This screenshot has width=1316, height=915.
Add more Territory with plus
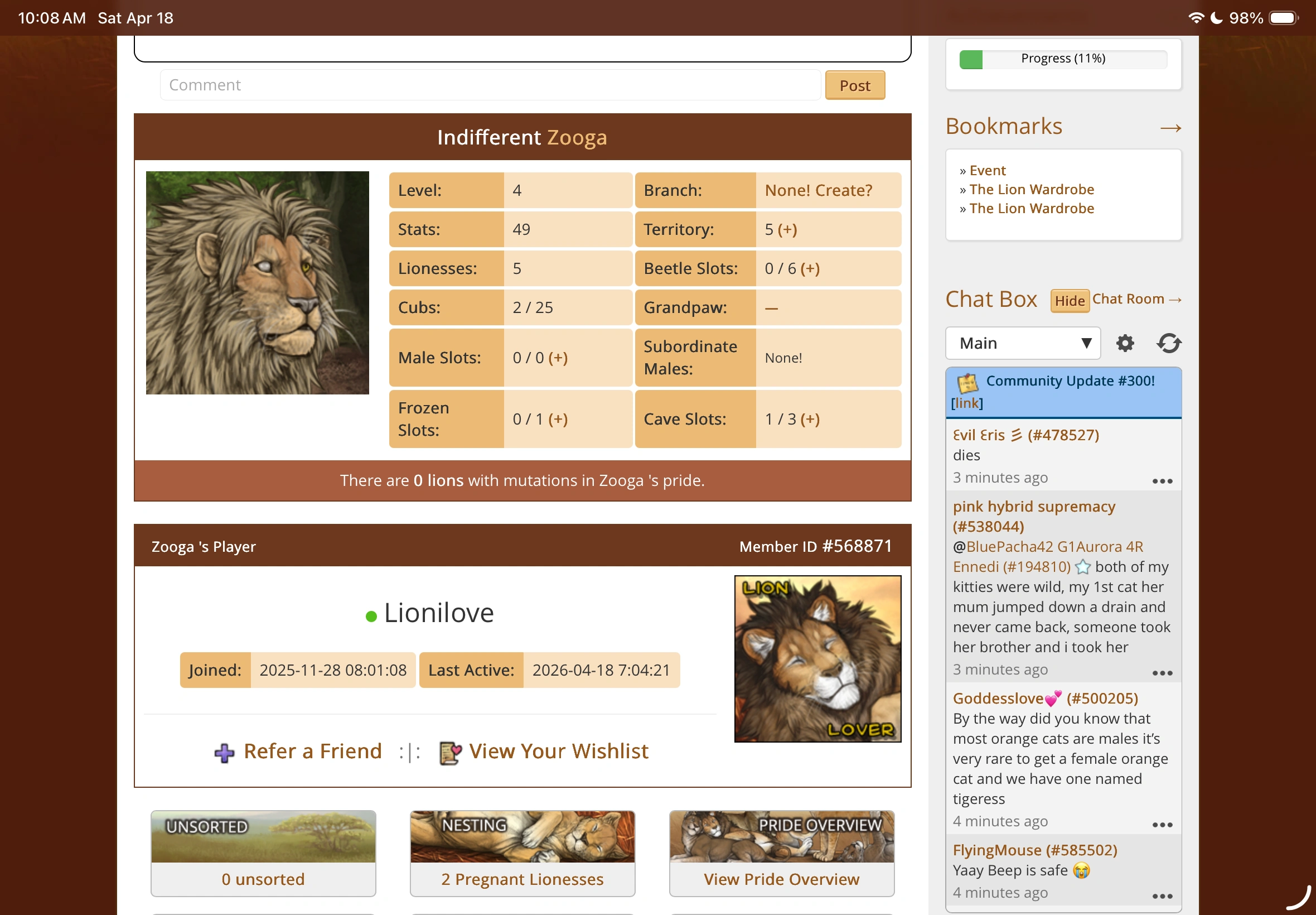787,229
